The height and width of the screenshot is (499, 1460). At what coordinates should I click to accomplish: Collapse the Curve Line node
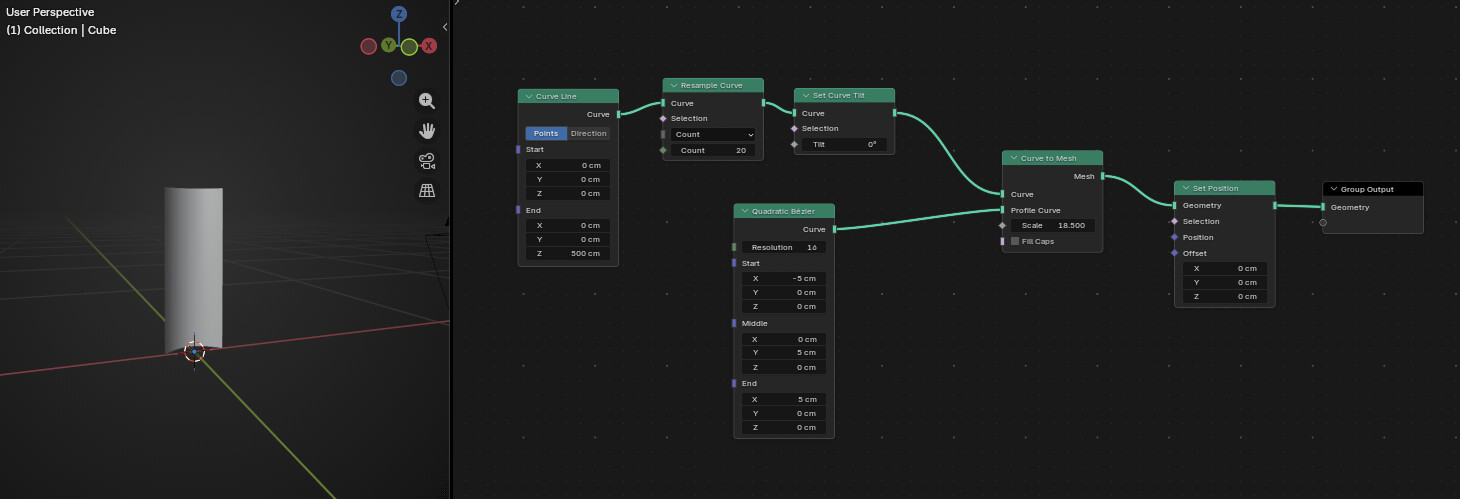[529, 96]
